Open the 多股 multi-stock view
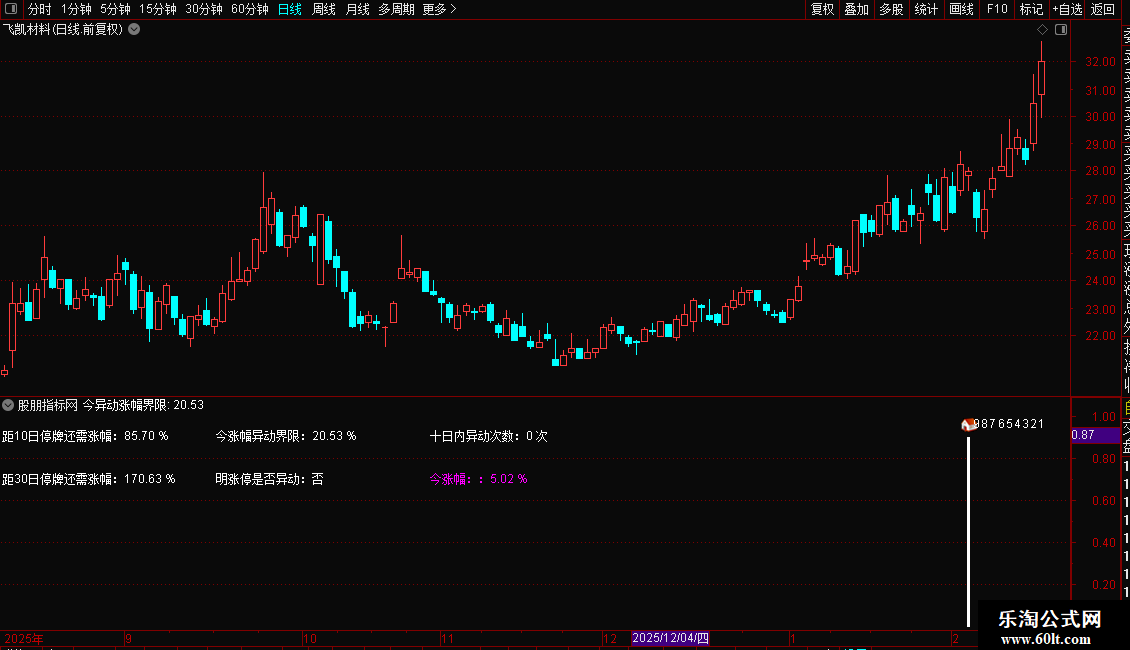 (x=891, y=9)
